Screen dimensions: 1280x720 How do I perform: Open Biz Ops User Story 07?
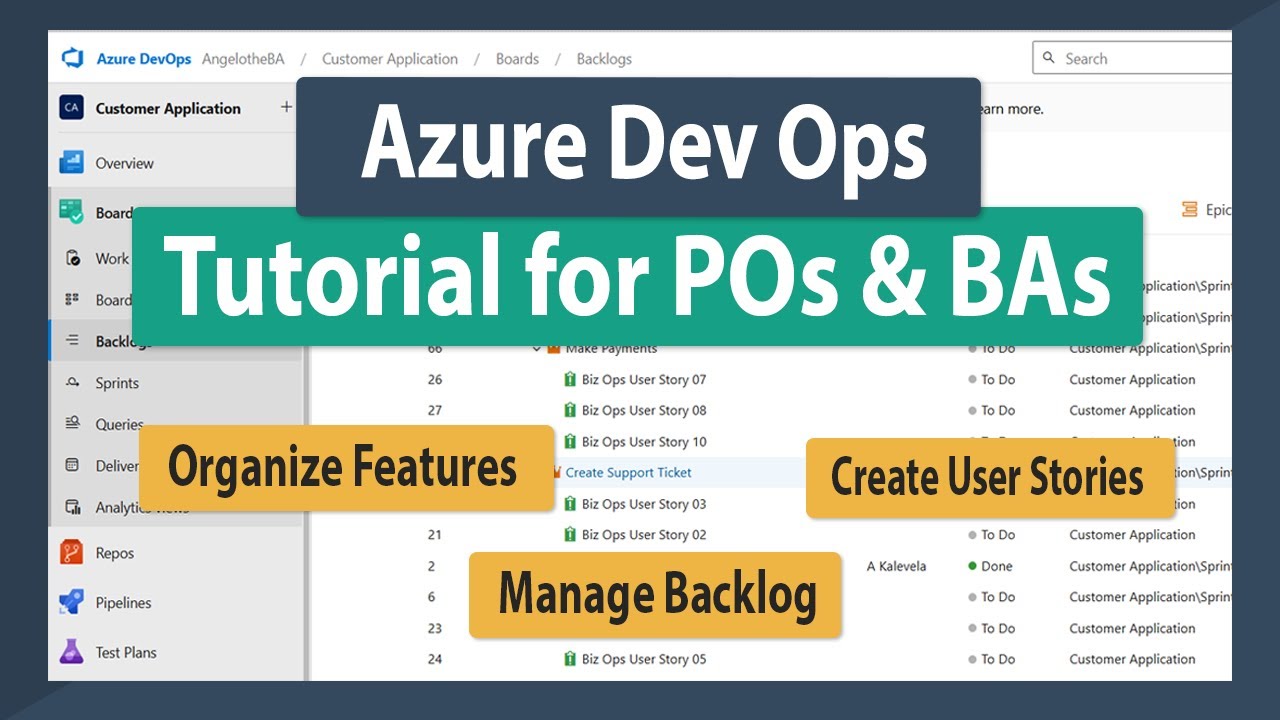tap(644, 380)
